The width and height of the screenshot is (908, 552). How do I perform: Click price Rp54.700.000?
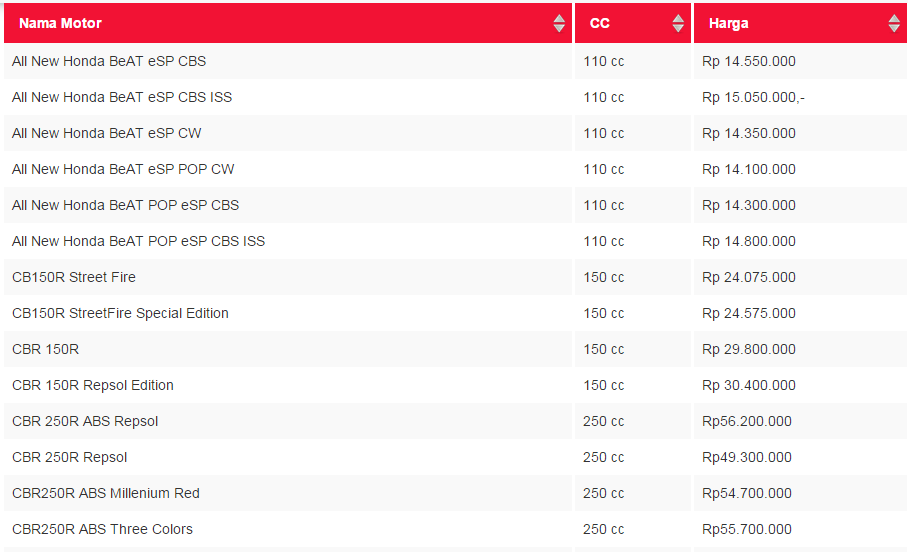coord(747,493)
